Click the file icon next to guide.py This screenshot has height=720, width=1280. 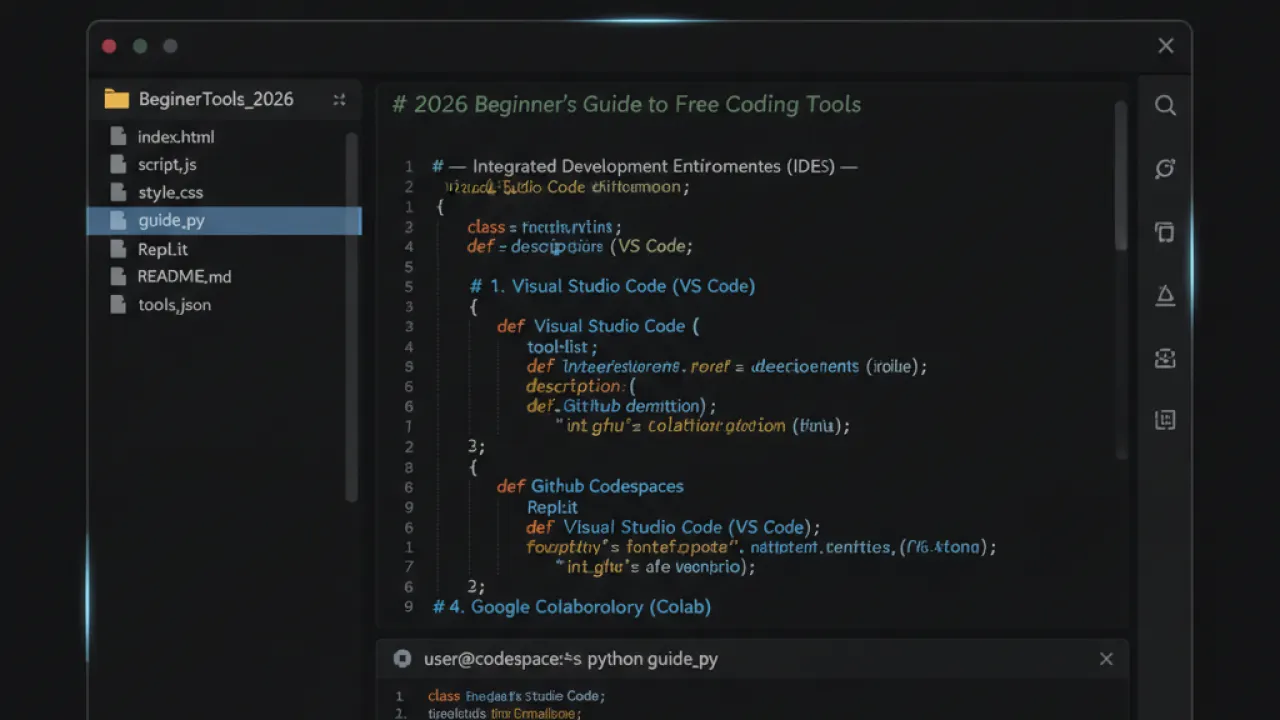[x=118, y=220]
